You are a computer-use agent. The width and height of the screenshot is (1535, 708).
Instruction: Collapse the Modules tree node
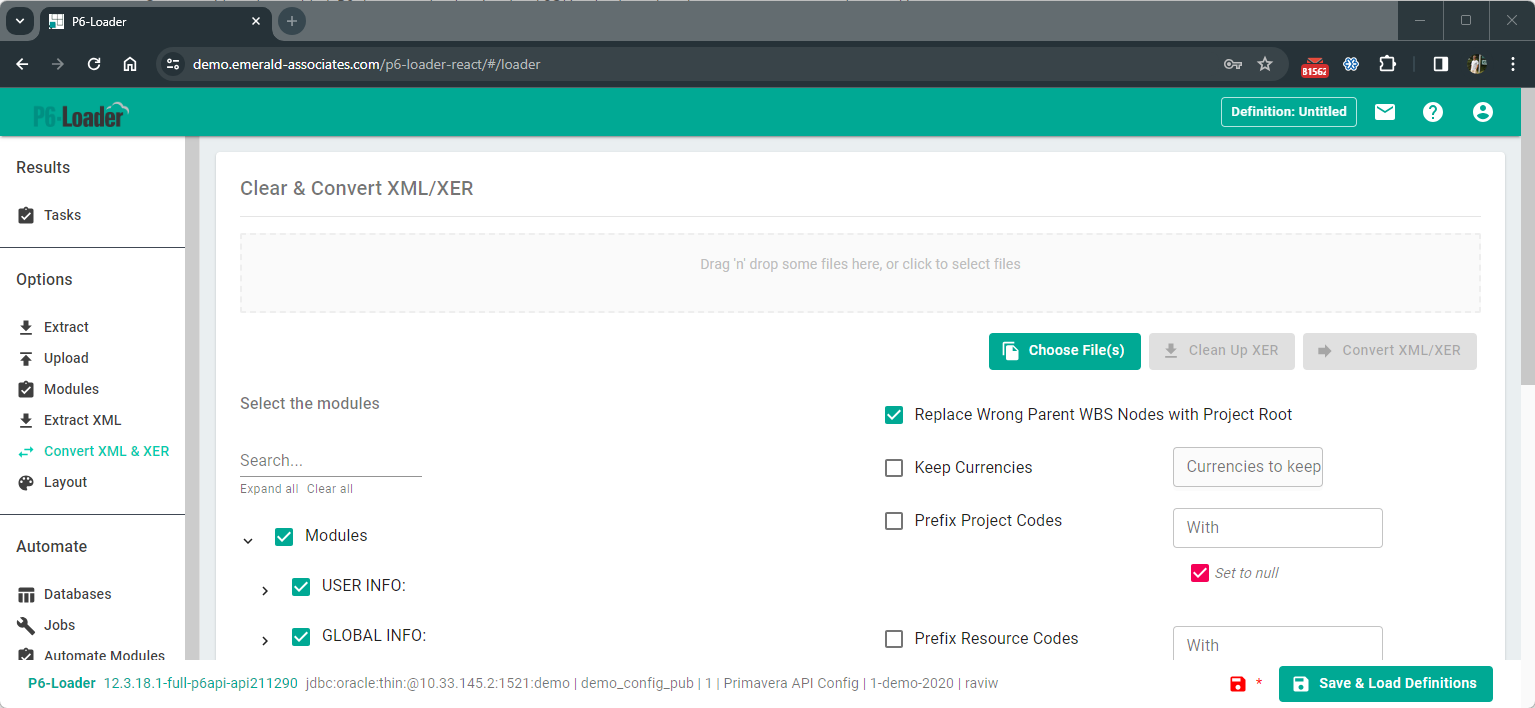[248, 541]
